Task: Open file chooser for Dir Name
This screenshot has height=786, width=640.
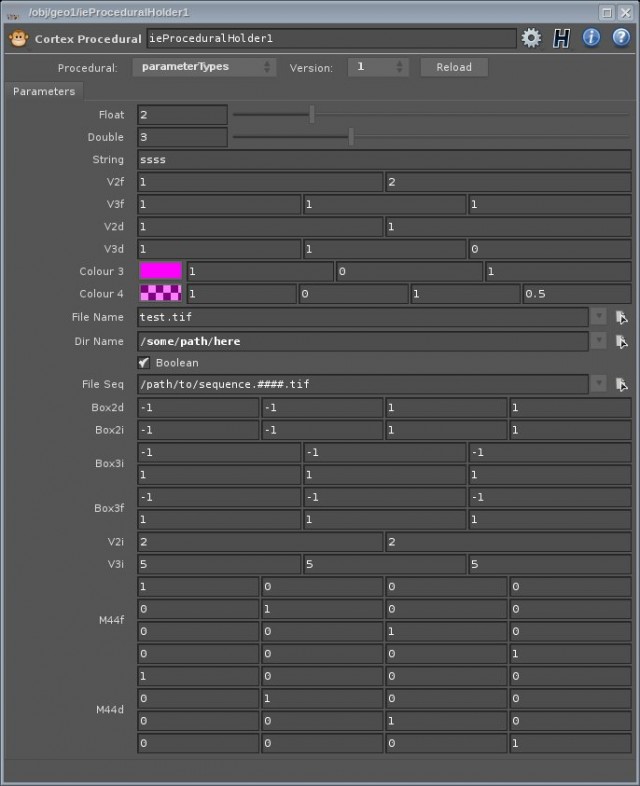Action: (x=621, y=341)
